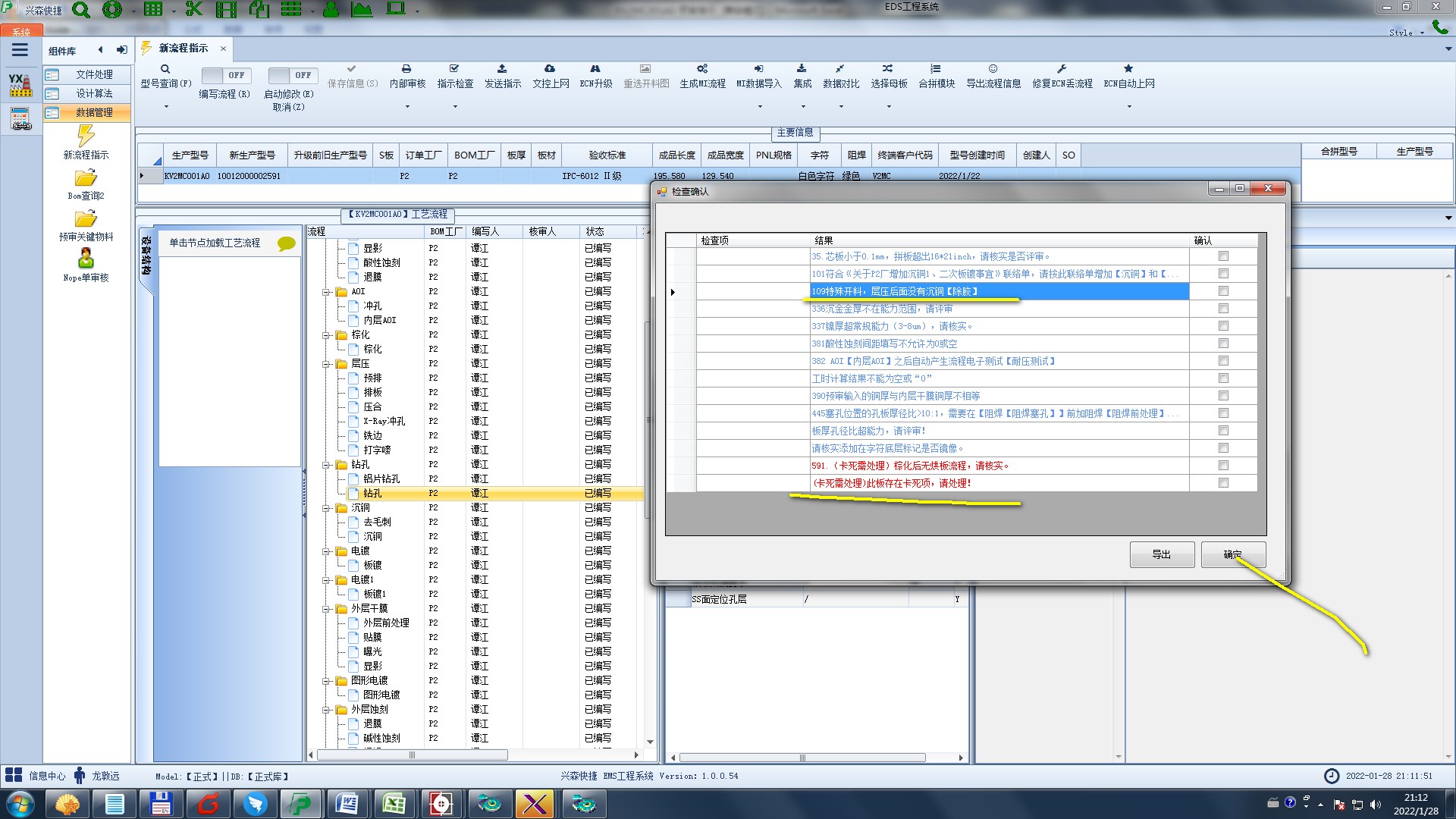Click the 导出 button
The width and height of the screenshot is (1456, 819).
coord(1161,555)
